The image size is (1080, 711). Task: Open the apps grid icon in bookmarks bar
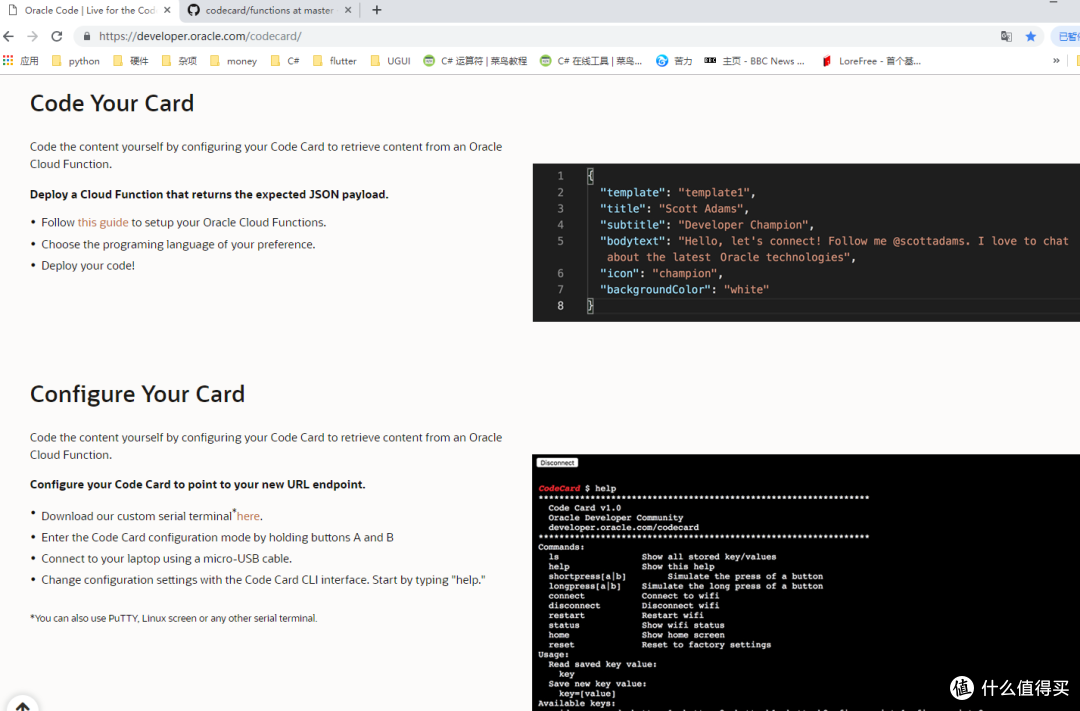8,61
